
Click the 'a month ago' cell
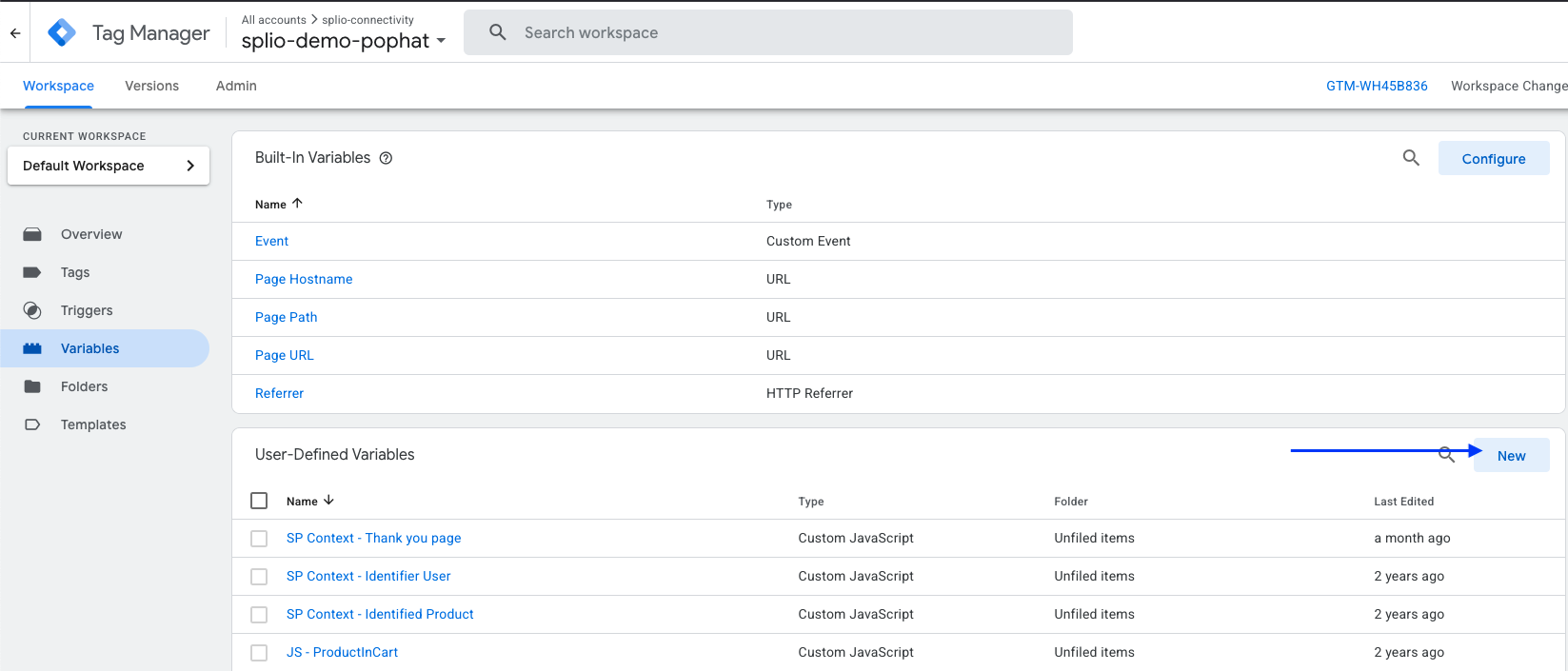click(1412, 538)
